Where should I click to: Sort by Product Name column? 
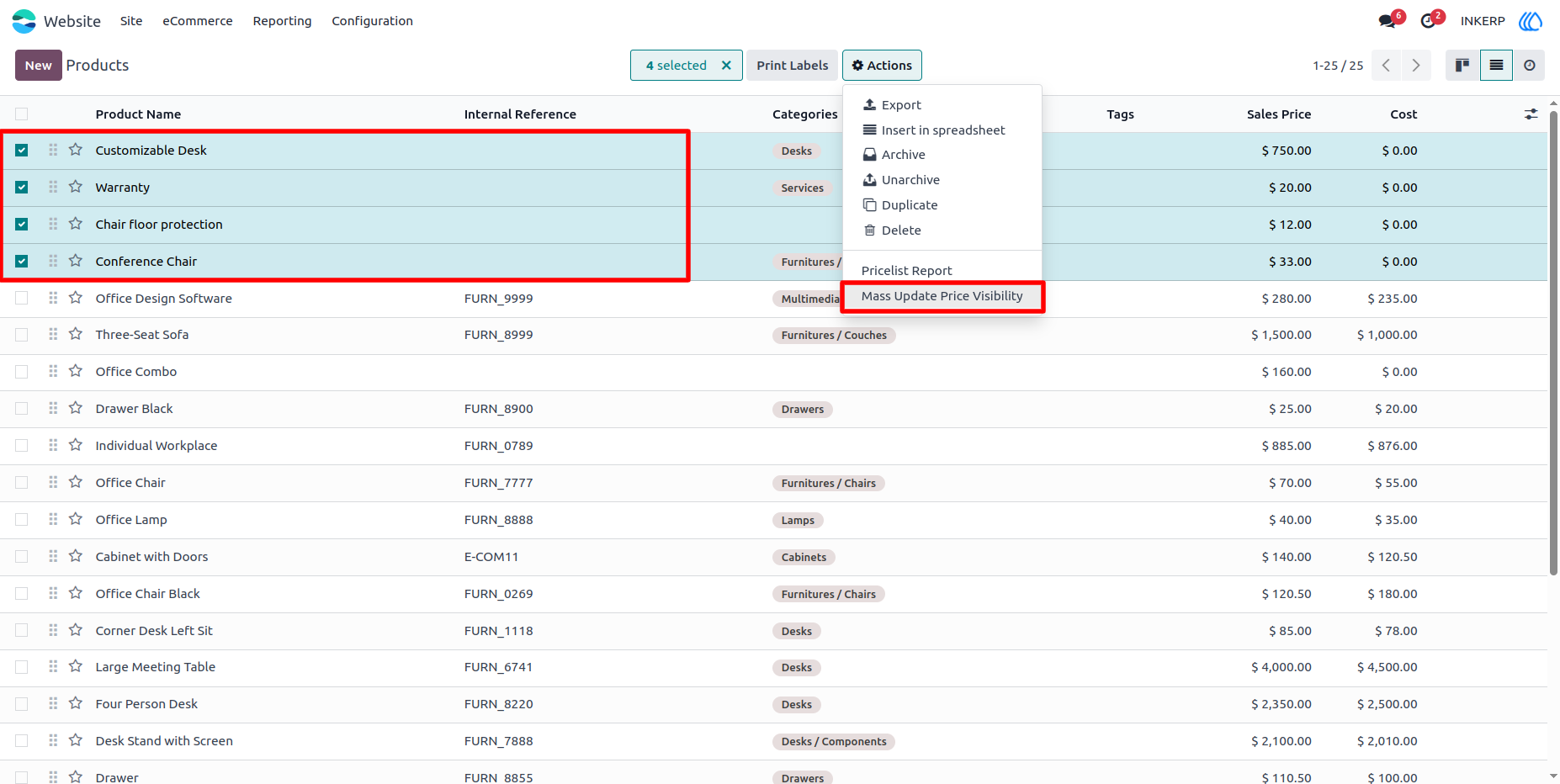click(x=138, y=114)
